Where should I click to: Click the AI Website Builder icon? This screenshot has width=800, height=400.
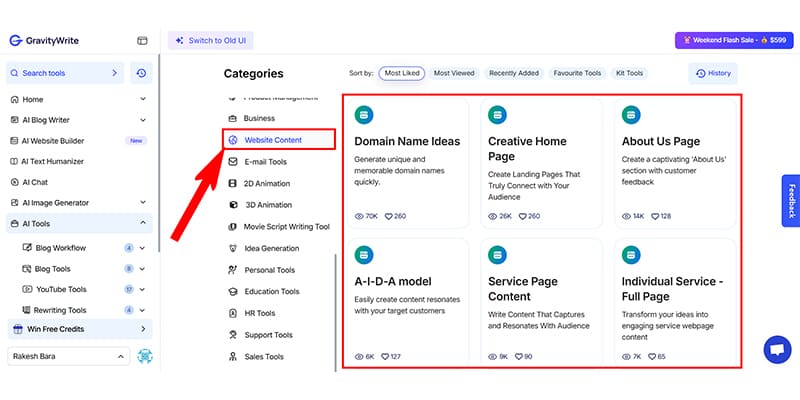(x=14, y=141)
